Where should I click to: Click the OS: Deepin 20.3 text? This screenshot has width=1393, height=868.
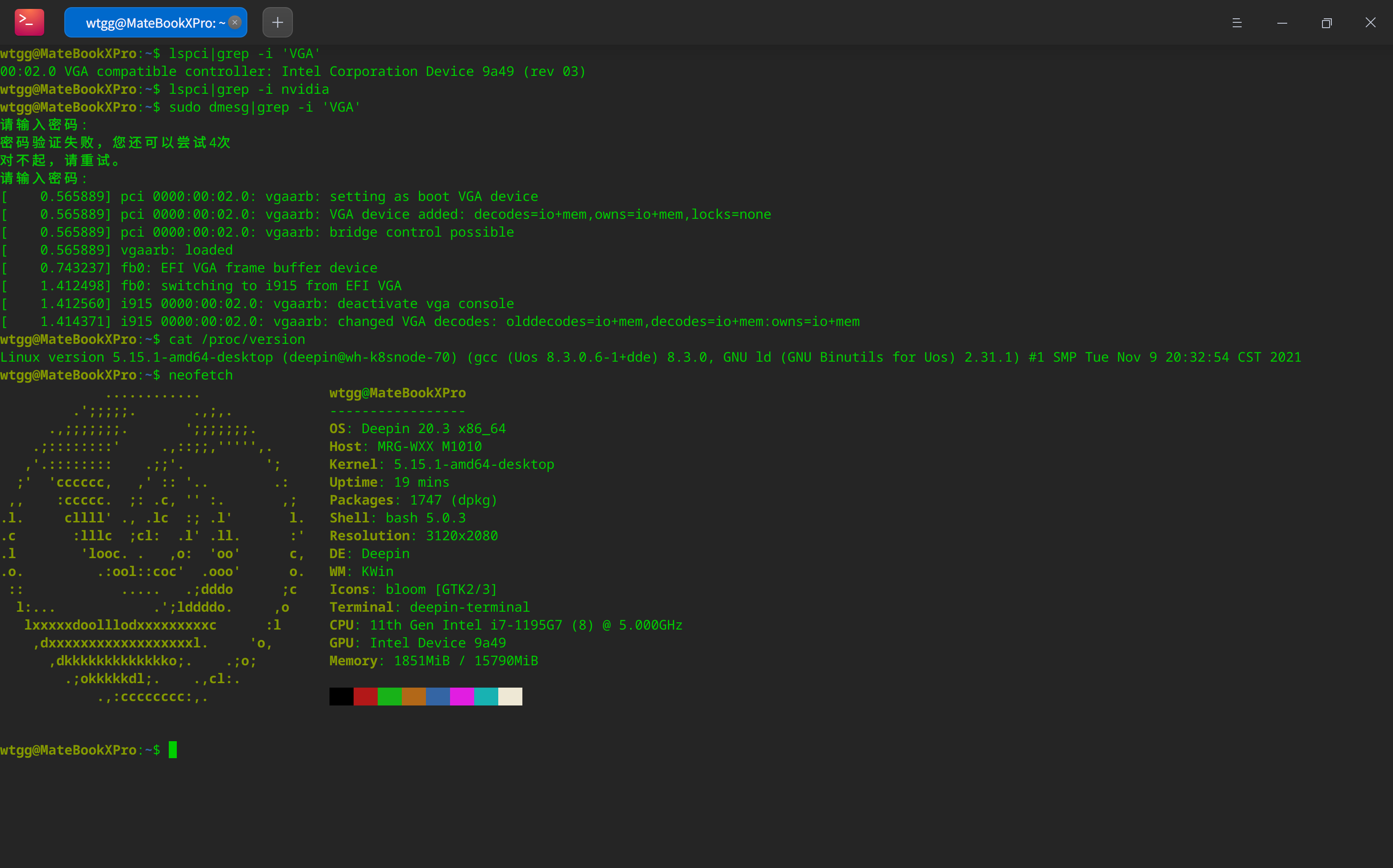tap(417, 428)
